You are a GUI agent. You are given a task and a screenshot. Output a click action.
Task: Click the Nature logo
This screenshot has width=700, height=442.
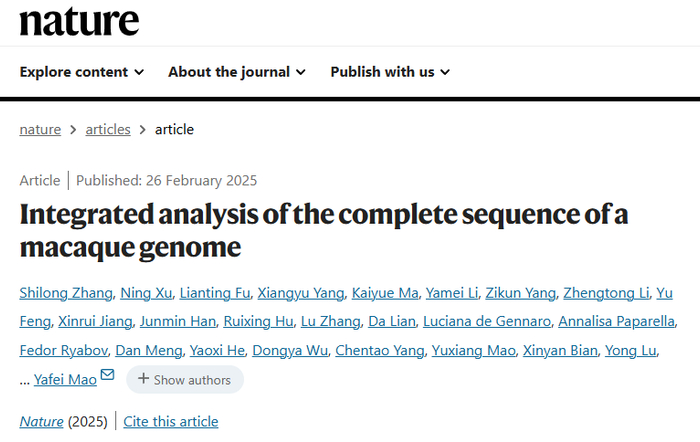point(79,20)
